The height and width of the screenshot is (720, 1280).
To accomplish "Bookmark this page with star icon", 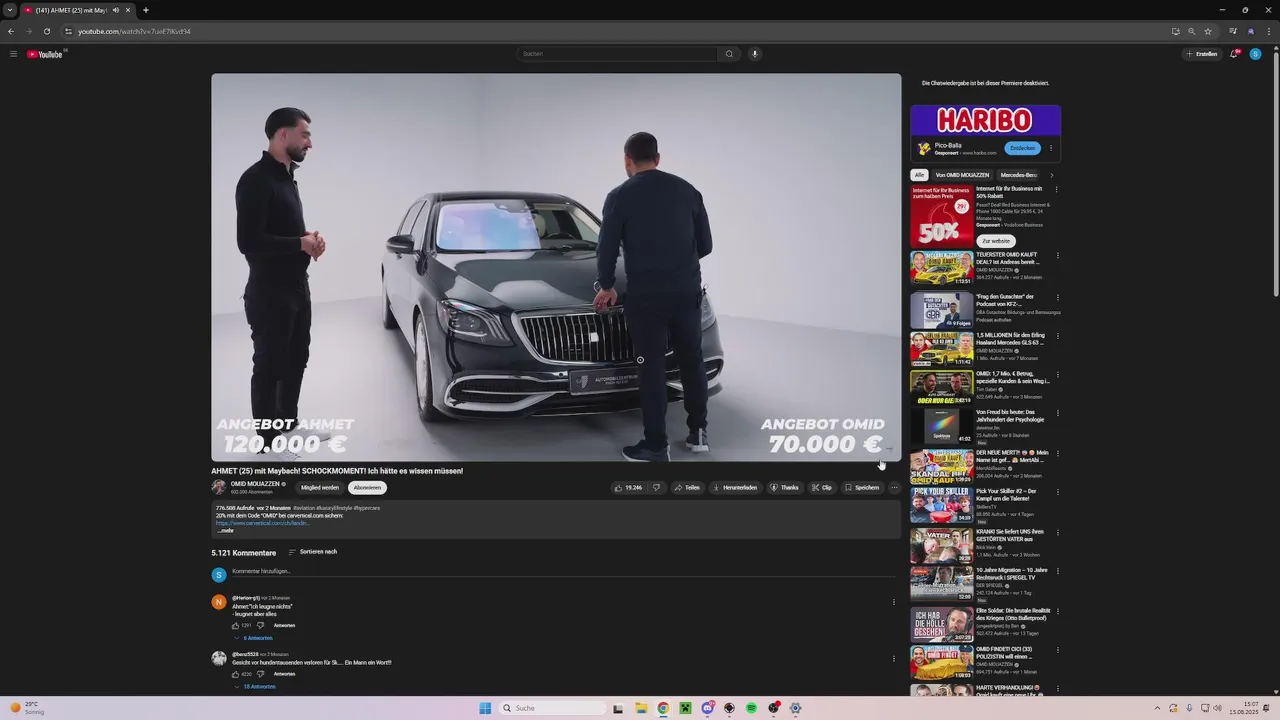I will [x=1208, y=31].
